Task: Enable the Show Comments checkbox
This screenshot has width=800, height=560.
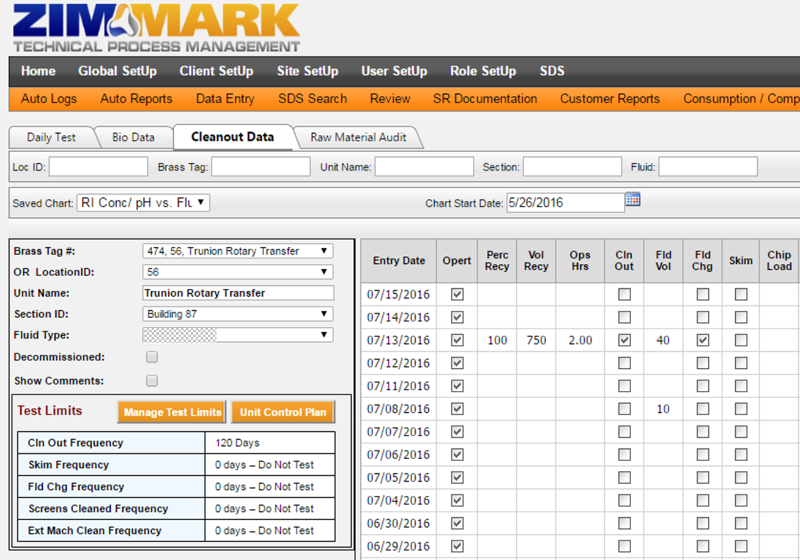Action: tap(152, 380)
